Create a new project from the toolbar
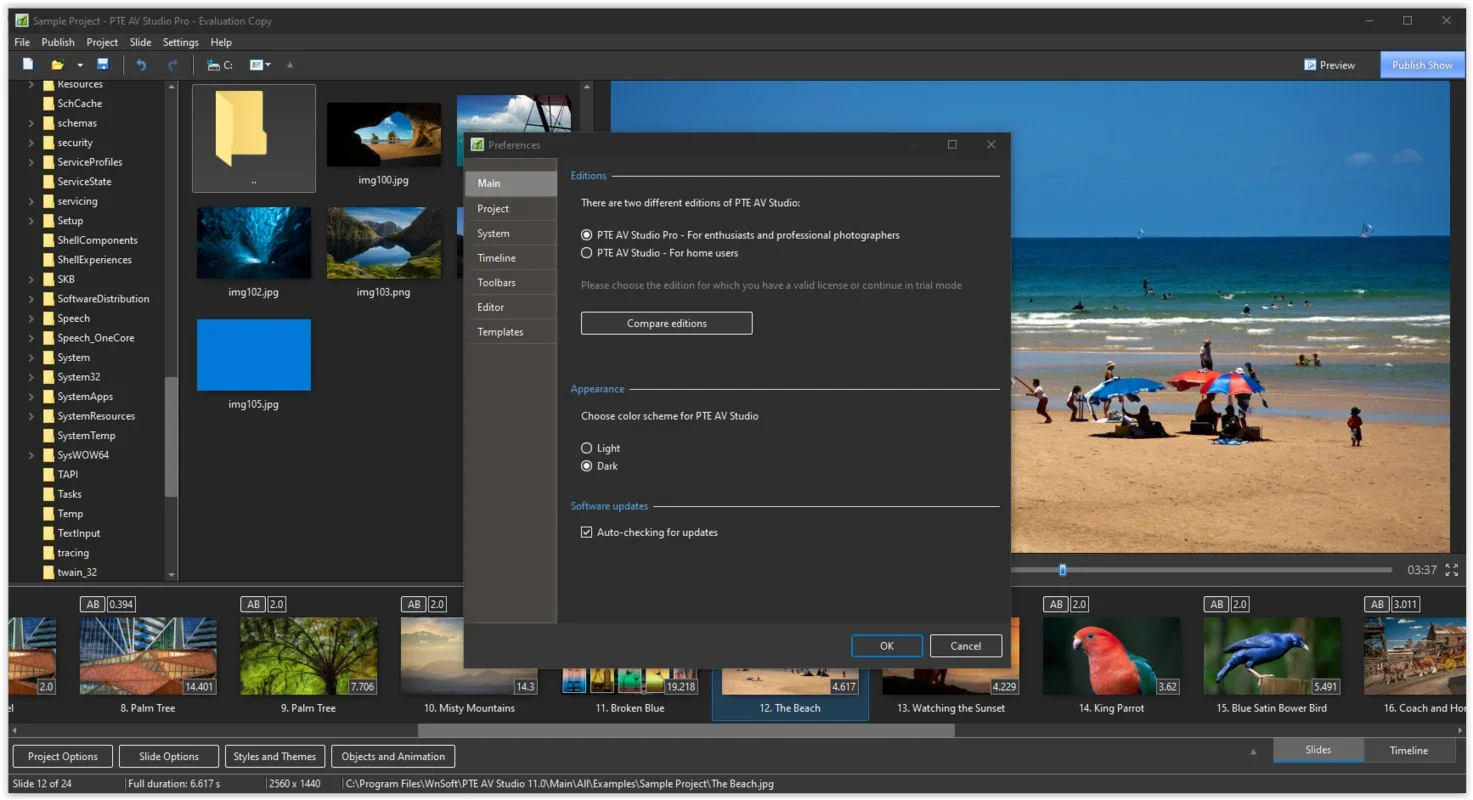The width and height of the screenshot is (1473, 800). pos(28,64)
